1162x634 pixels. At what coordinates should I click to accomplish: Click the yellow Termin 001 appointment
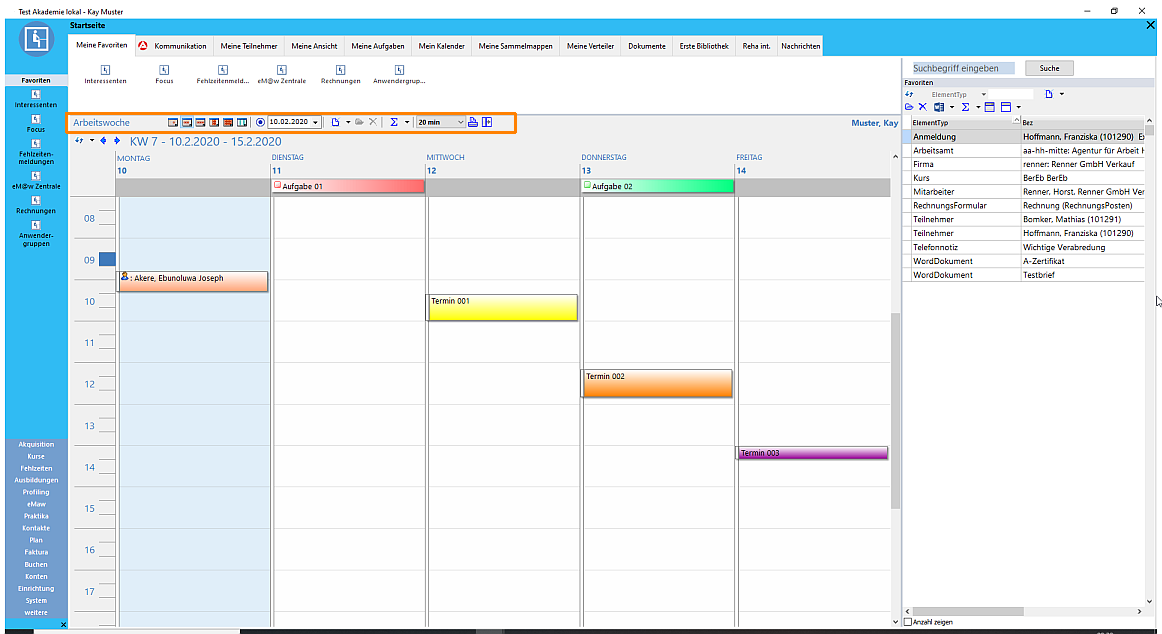[502, 308]
